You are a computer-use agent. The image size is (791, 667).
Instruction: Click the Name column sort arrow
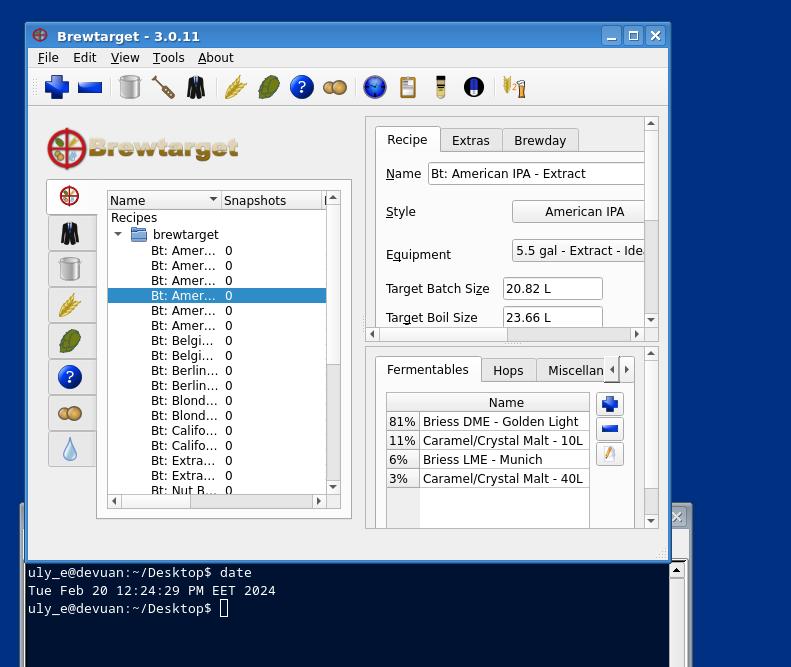(x=213, y=199)
